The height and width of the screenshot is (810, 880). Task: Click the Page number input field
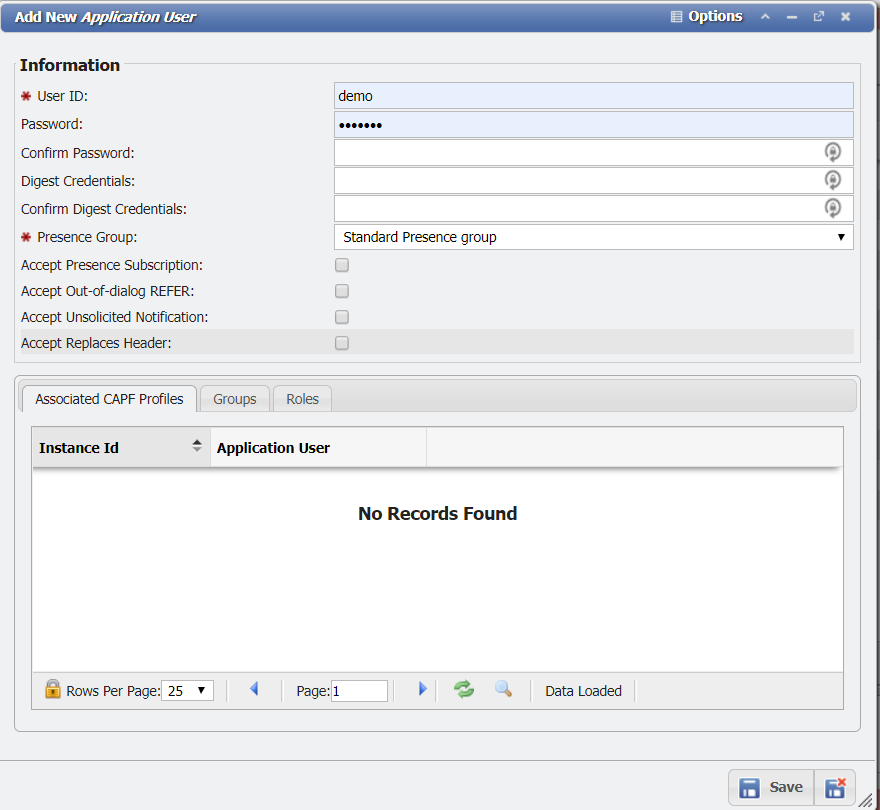coord(361,690)
